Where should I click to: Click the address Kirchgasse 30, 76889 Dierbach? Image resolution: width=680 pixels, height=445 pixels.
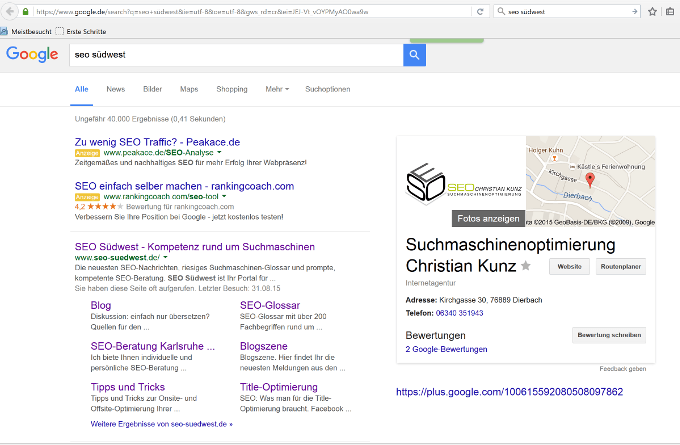[490, 300]
